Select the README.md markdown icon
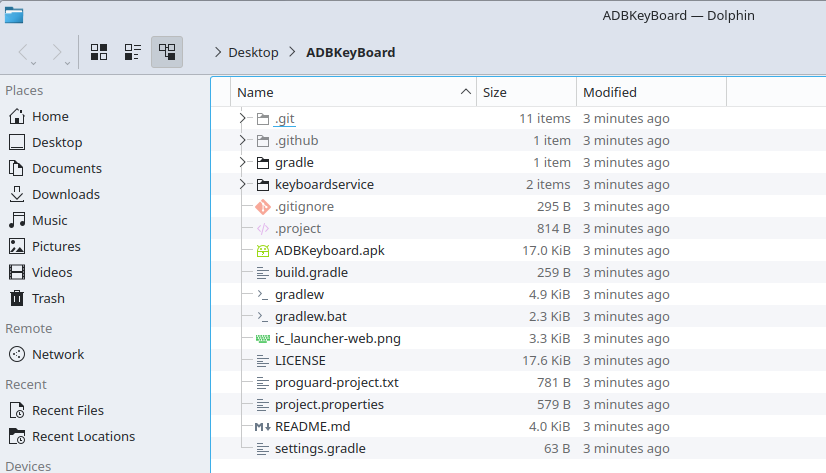The height and width of the screenshot is (473, 826). (263, 427)
